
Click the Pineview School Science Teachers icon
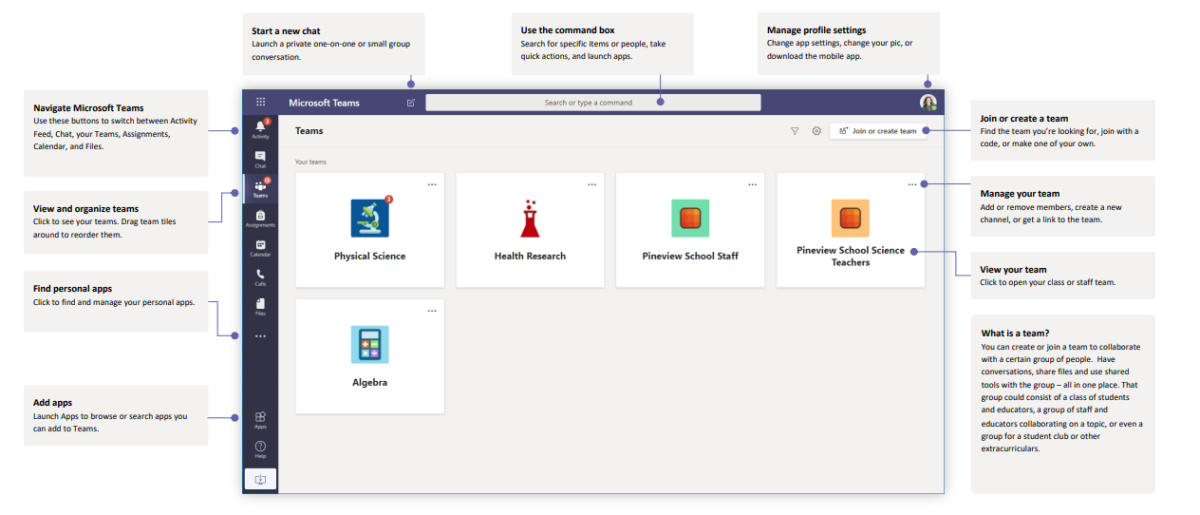(x=850, y=218)
